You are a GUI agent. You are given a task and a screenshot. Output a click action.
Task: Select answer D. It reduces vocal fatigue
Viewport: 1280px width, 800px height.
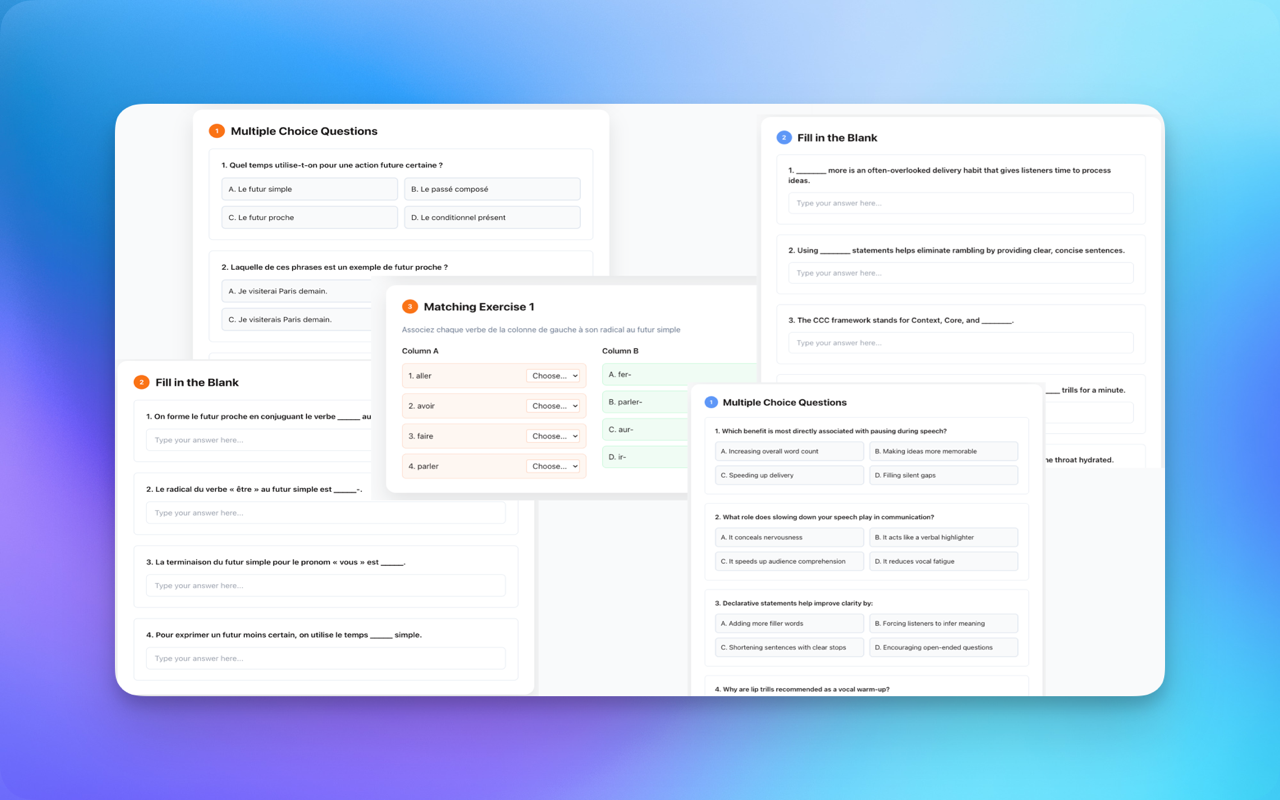(943, 561)
